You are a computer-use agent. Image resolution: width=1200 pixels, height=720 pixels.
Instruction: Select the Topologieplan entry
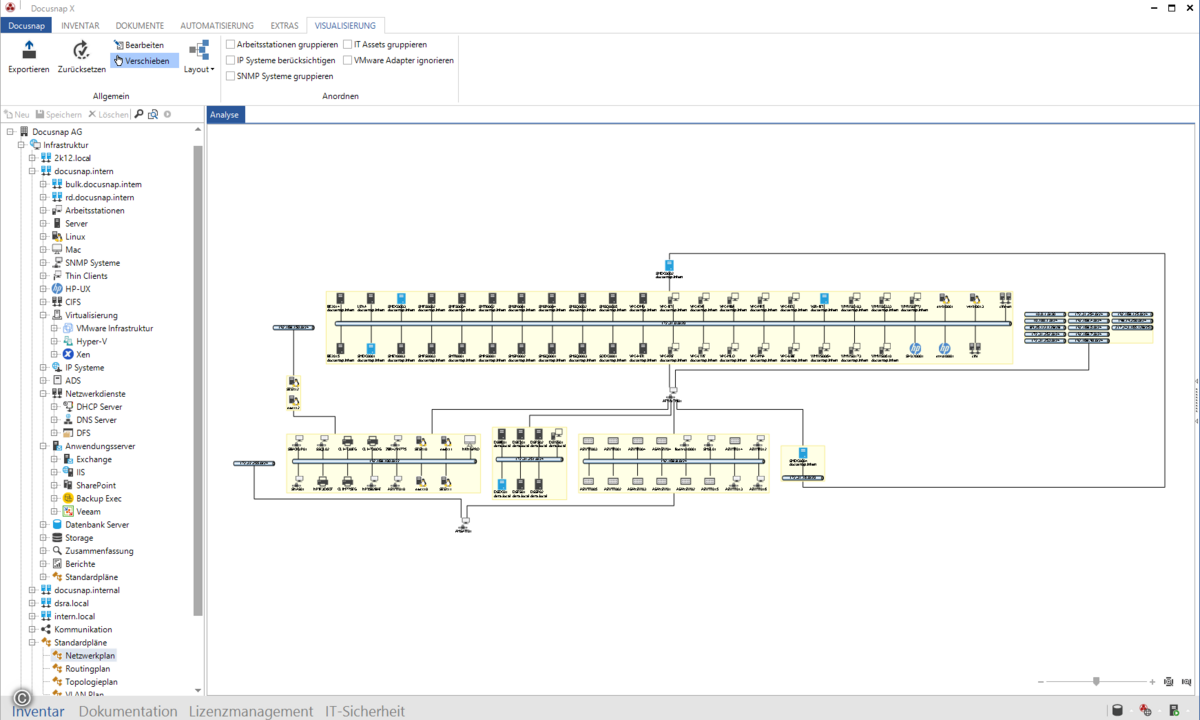coord(84,681)
